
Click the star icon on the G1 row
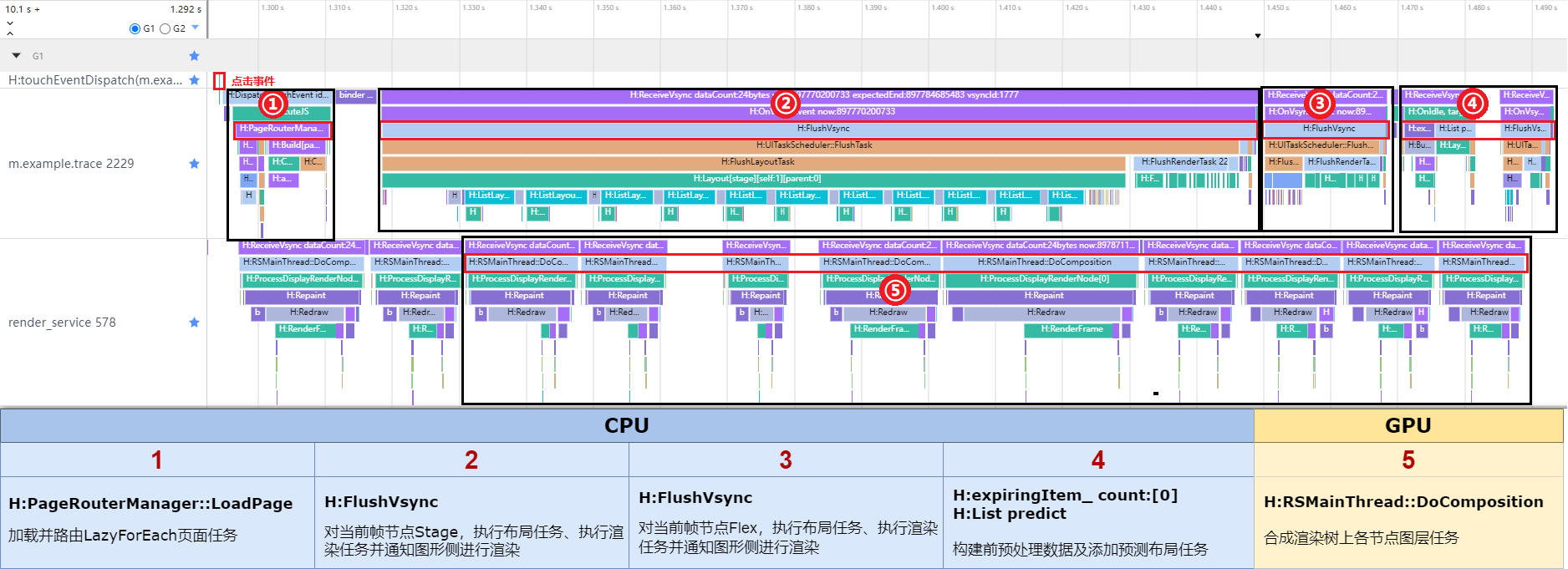pos(194,56)
